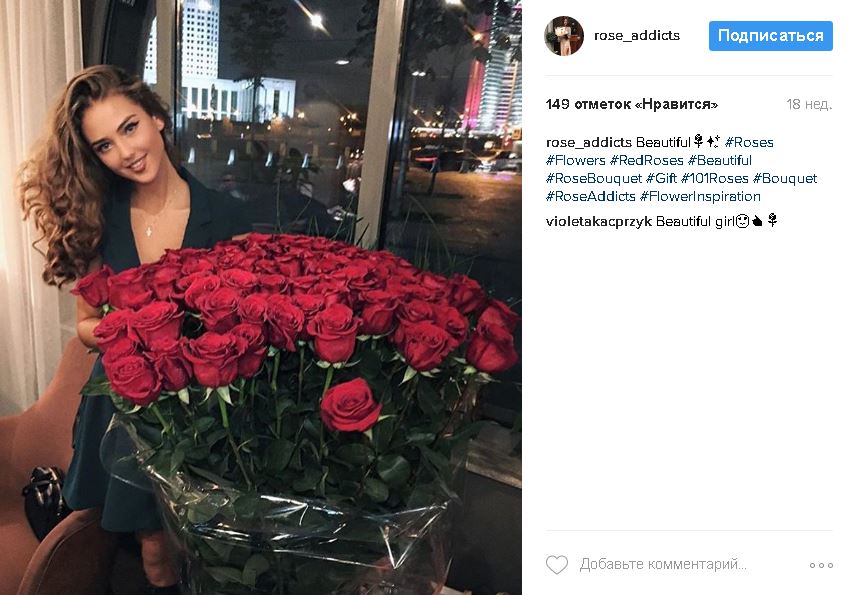
Task: Open the #Beautiful hashtag
Action: [x=720, y=160]
